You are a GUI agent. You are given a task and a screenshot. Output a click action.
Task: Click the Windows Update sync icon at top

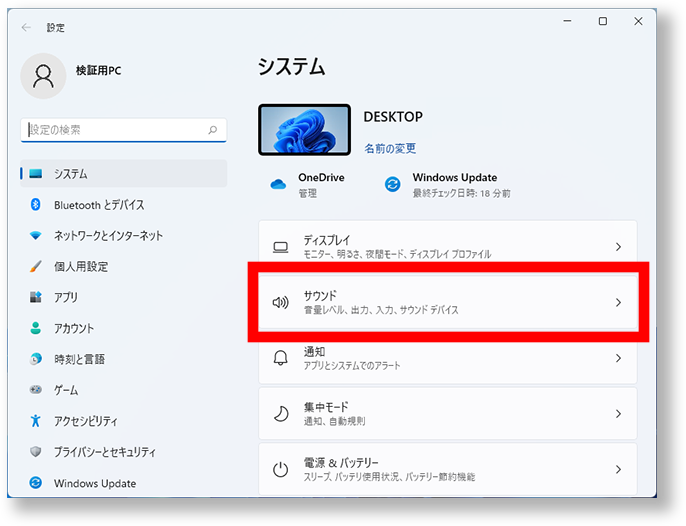click(392, 184)
